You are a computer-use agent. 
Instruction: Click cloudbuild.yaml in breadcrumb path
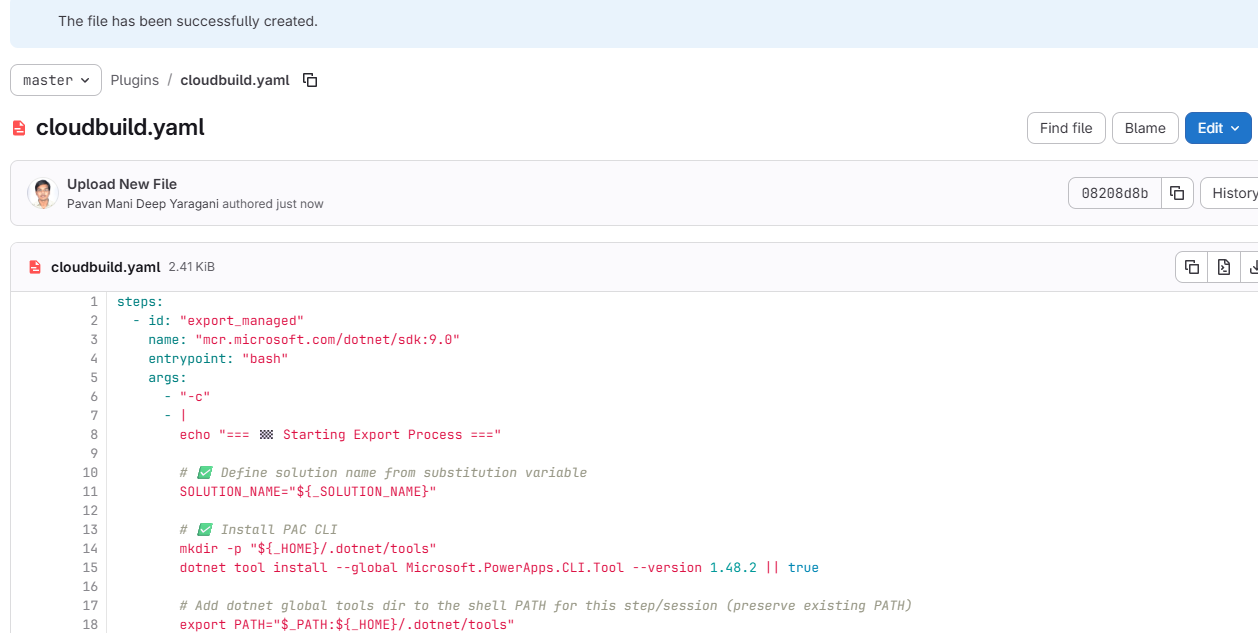pyautogui.click(x=235, y=80)
